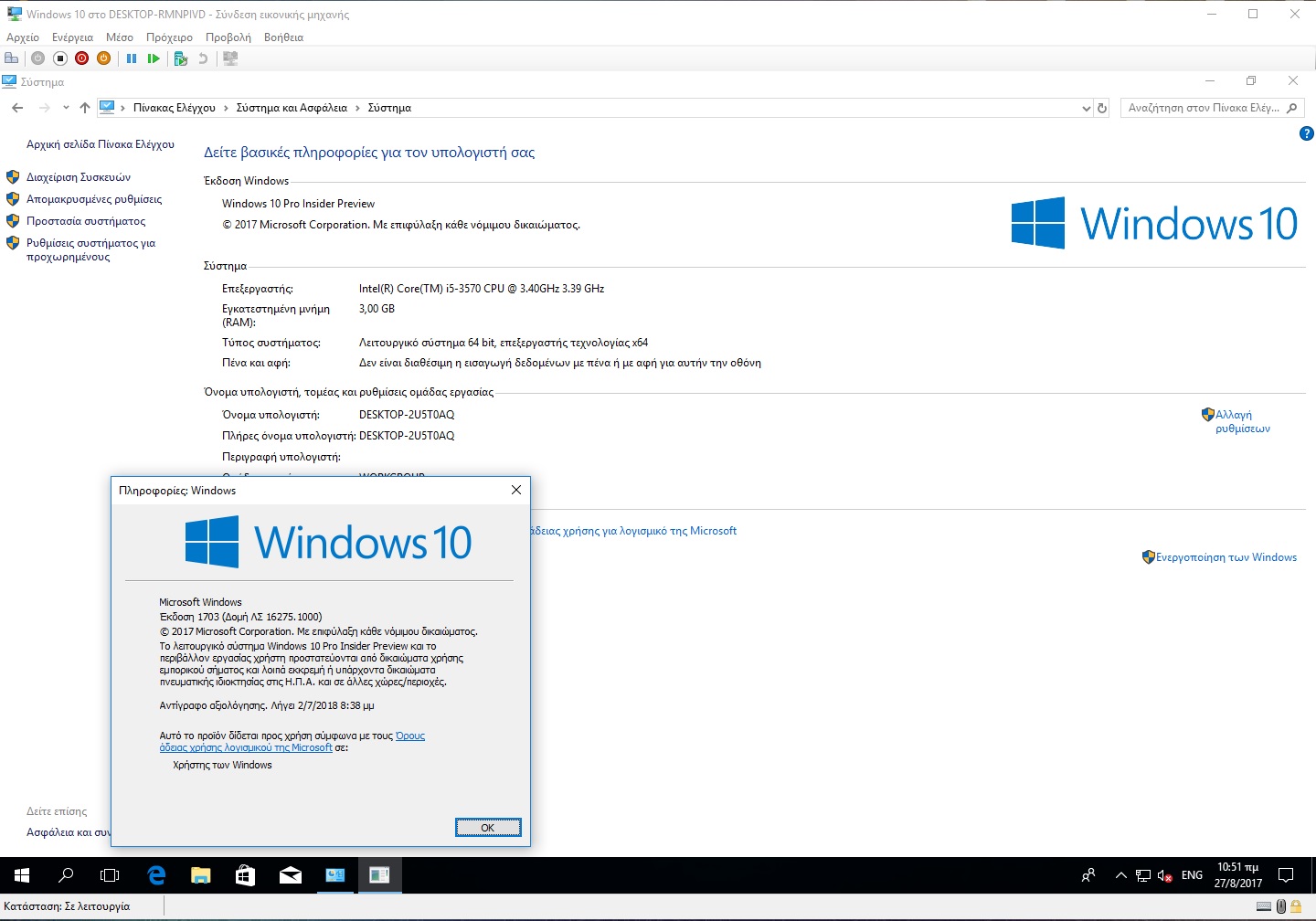Click Ενεργοποίηση των Windows link
The height and width of the screenshot is (921, 1316).
coord(1226,557)
